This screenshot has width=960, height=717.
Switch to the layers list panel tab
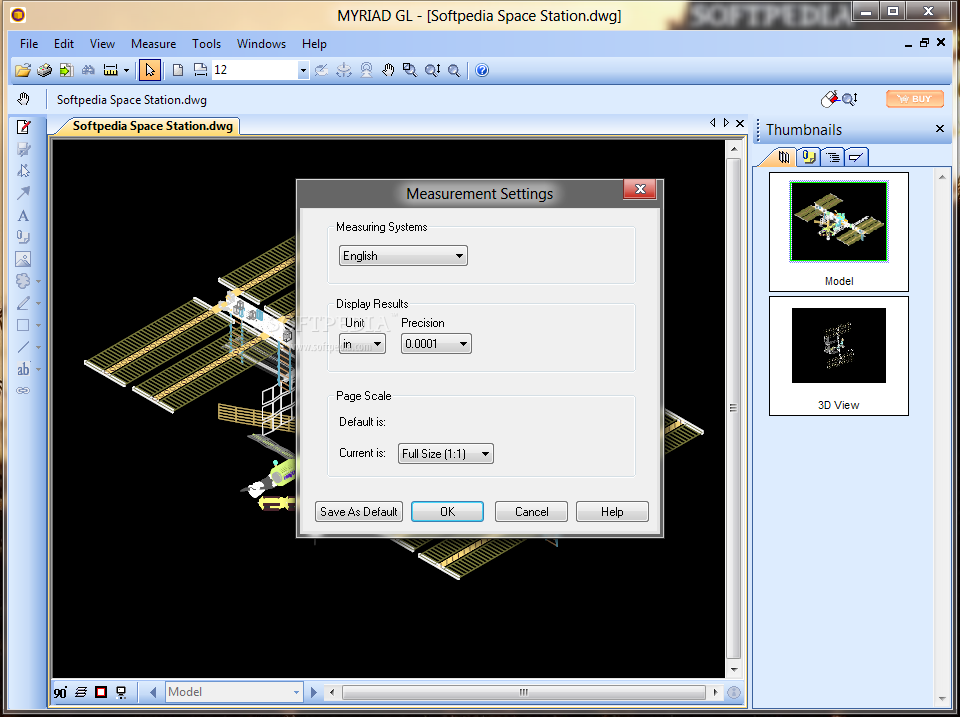click(x=833, y=157)
